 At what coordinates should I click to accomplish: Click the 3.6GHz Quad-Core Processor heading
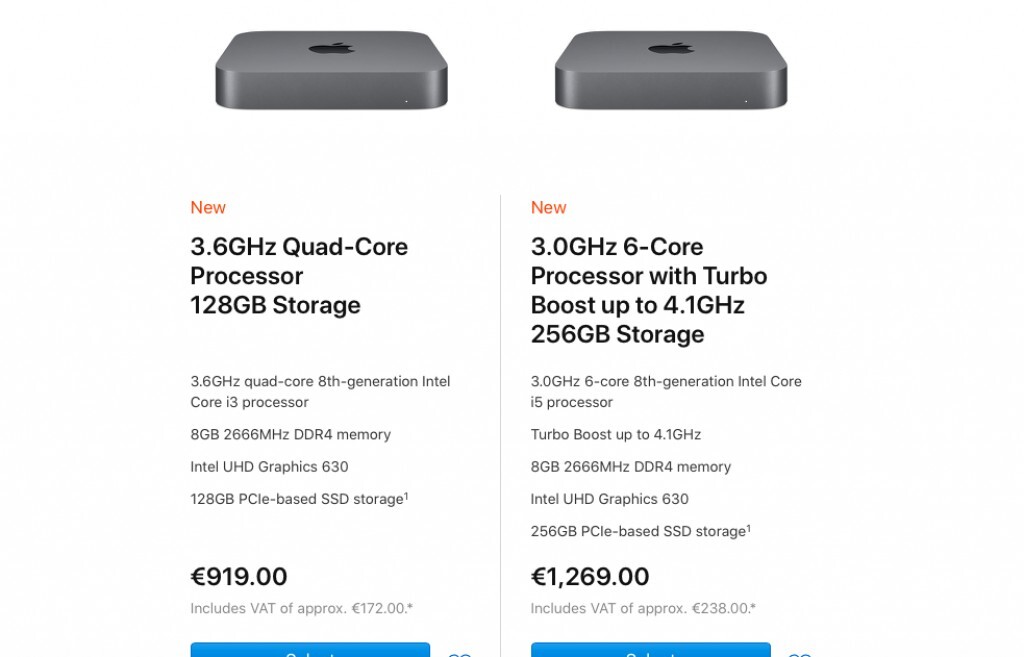(299, 276)
